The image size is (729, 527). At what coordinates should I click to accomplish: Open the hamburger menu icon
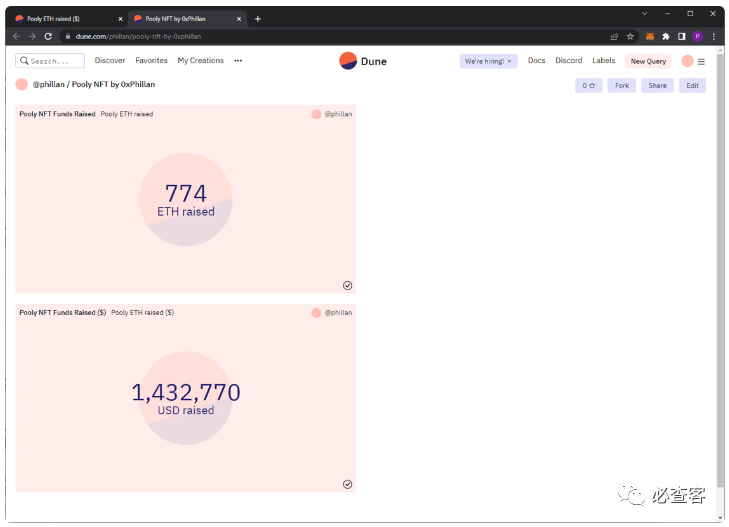701,61
